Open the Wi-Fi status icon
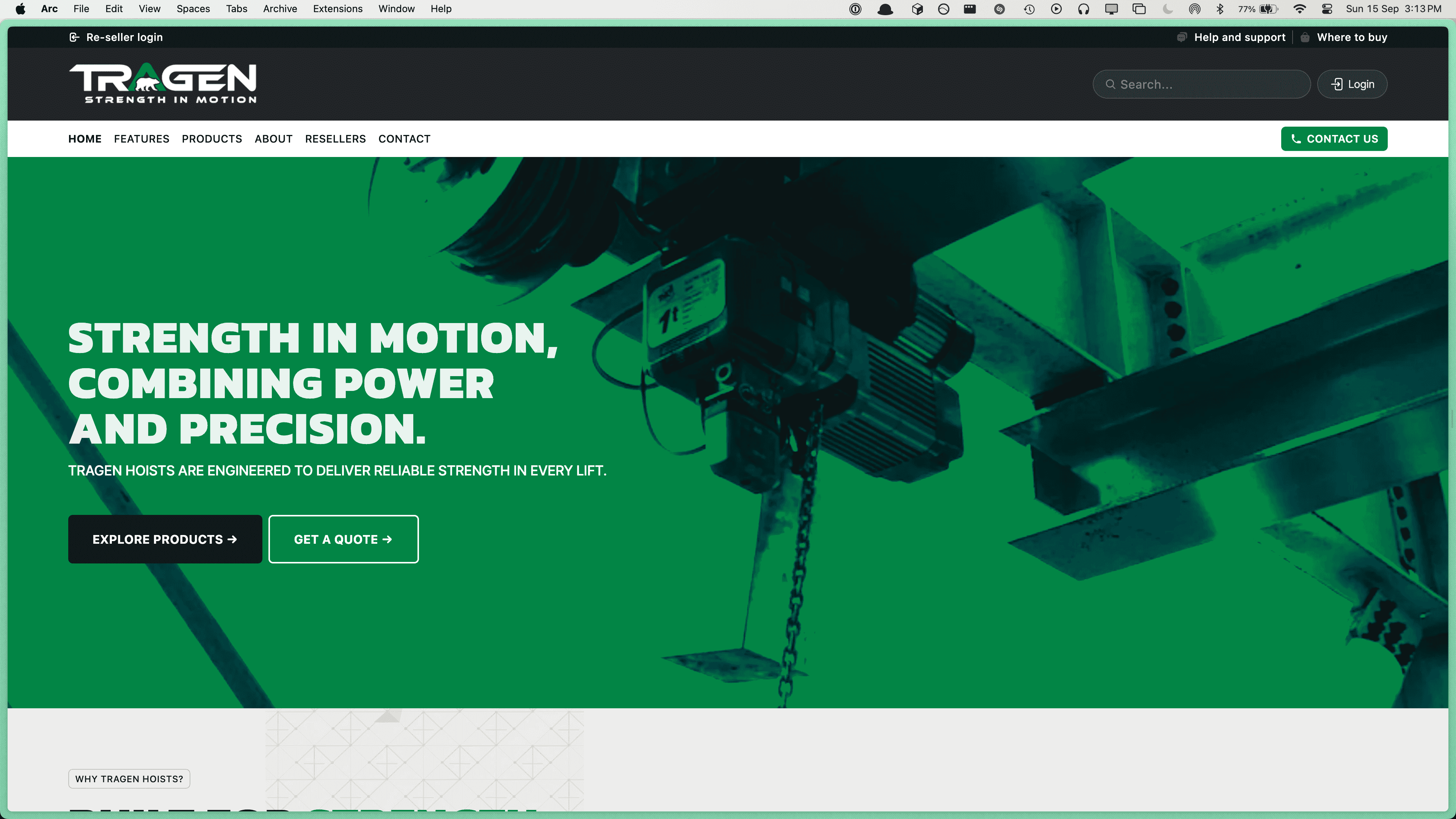This screenshot has width=1456, height=819. [1299, 8]
